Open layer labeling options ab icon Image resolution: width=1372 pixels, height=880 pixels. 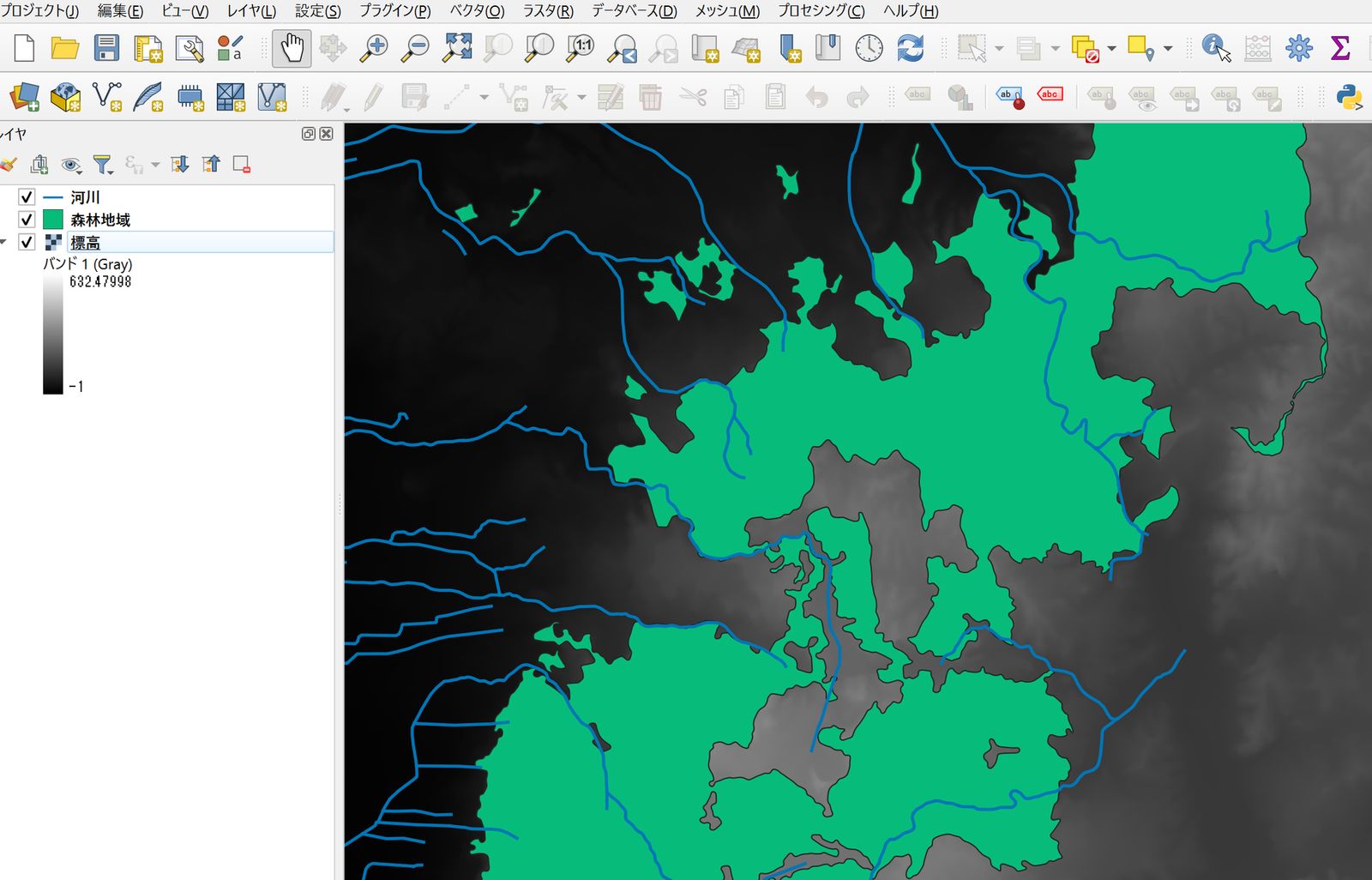1010,97
